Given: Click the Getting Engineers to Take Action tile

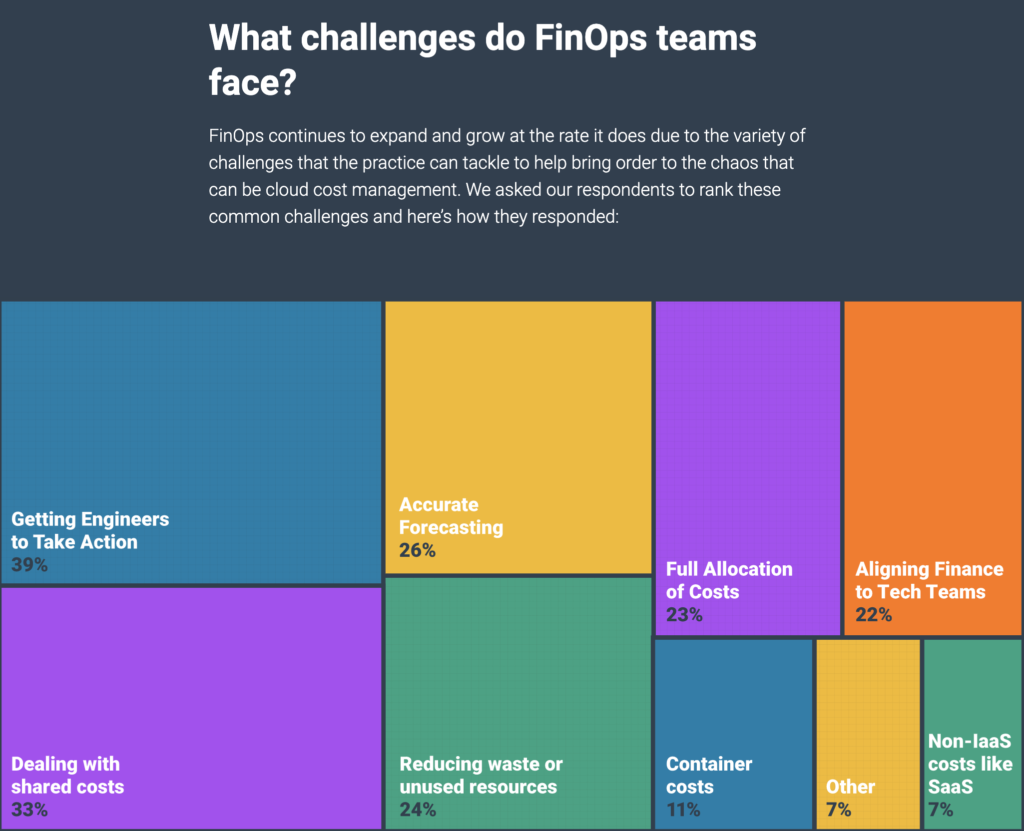Looking at the screenshot, I should point(191,442).
